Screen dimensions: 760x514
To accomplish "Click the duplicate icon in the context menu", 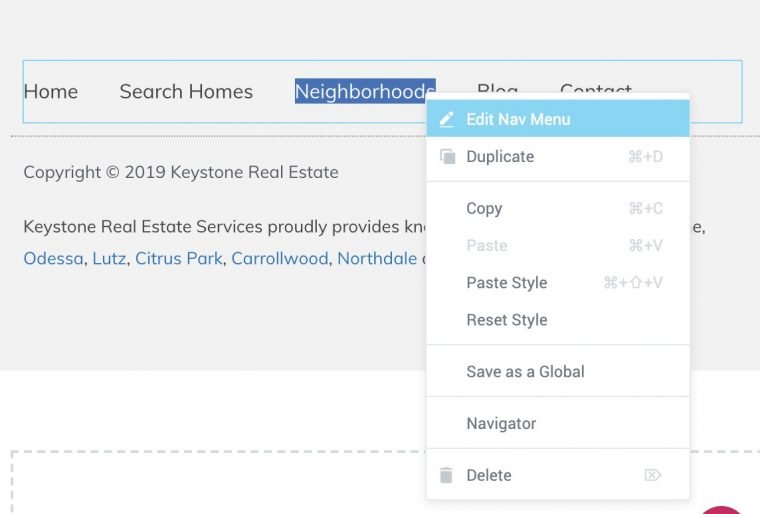I will click(447, 157).
